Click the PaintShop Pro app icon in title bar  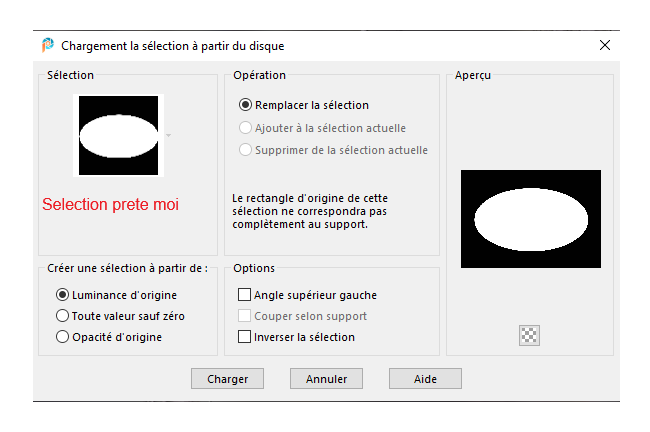(48, 45)
